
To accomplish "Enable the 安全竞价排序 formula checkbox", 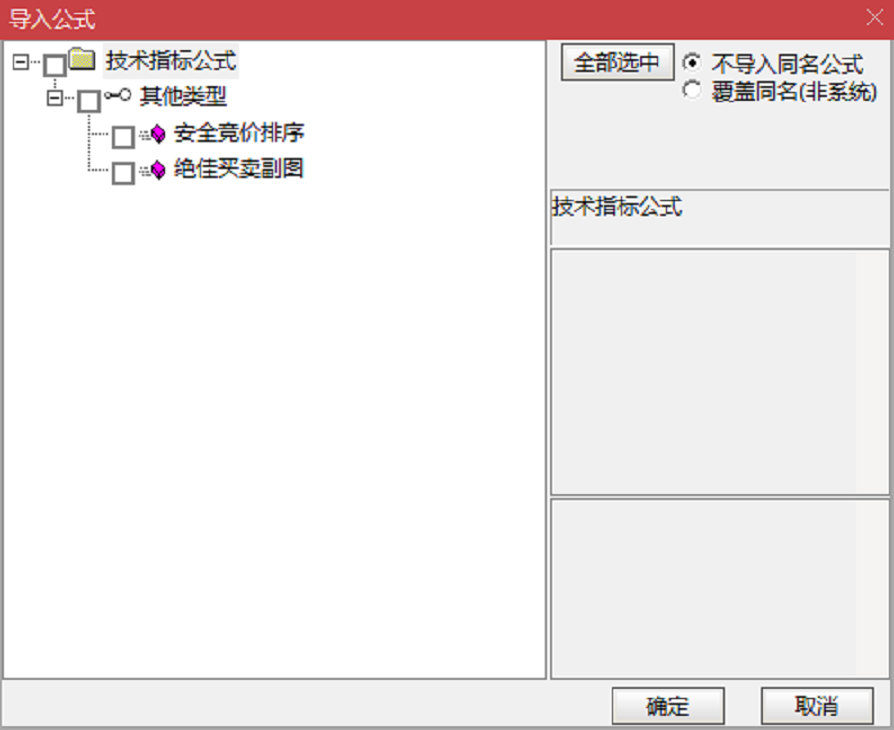I will click(123, 137).
